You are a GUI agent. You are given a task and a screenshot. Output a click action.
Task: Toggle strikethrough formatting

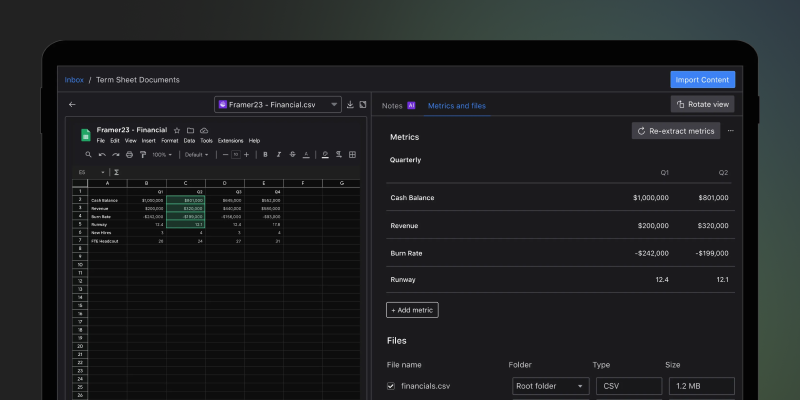(x=292, y=155)
